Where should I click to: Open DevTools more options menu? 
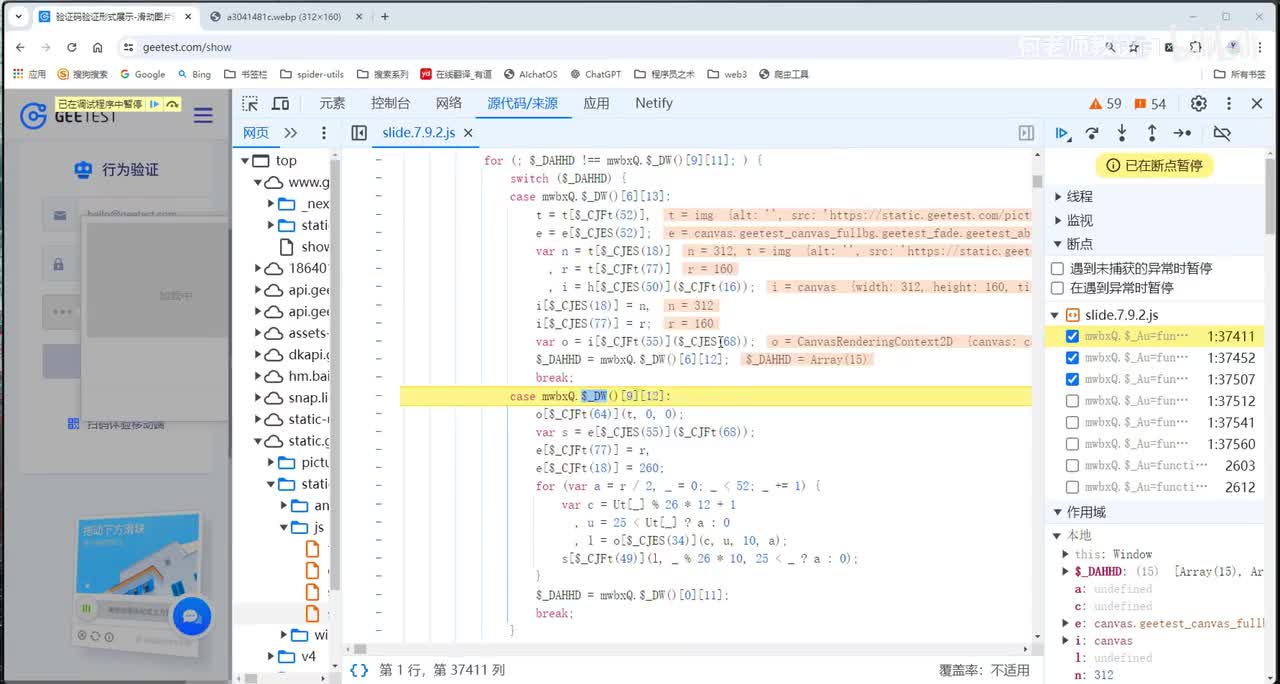coord(1229,103)
